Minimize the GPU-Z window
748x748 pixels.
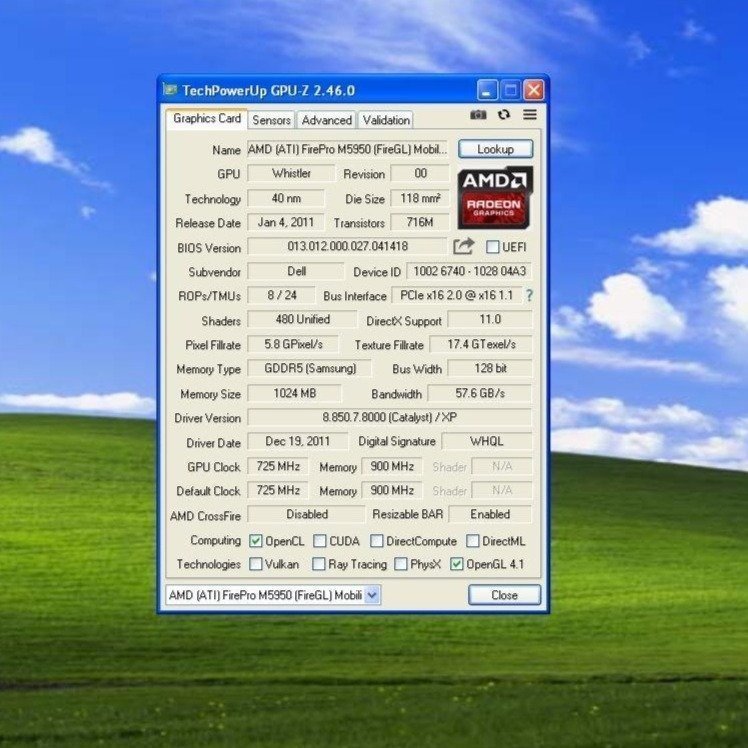click(x=486, y=90)
